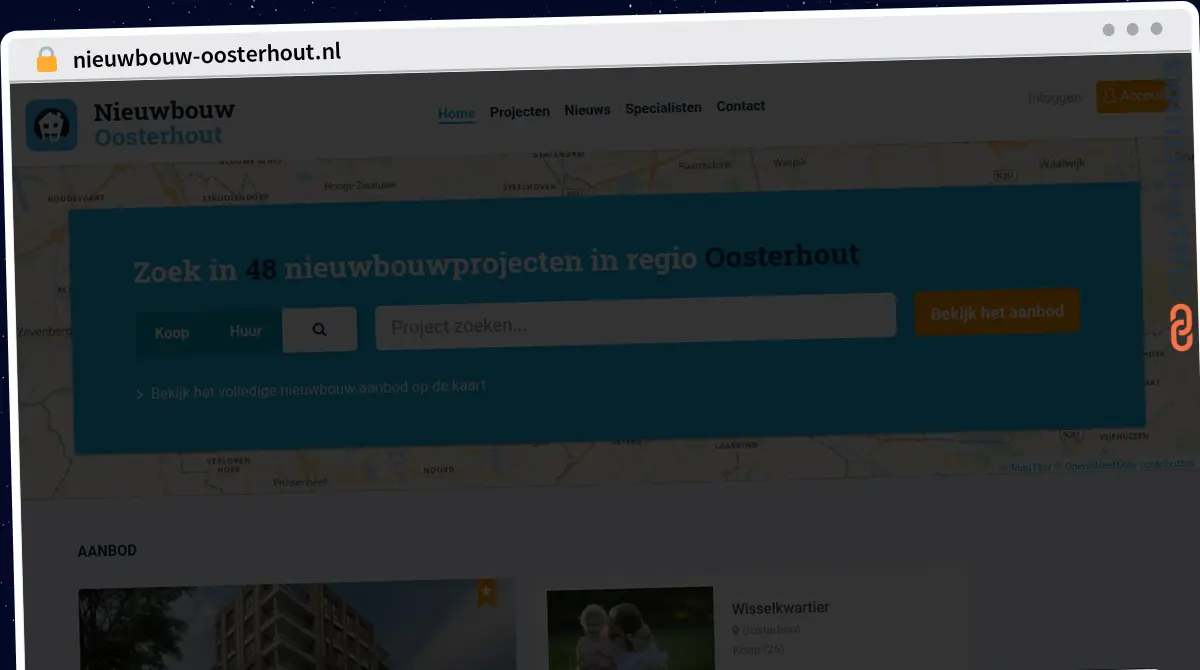Open the Projecten menu item
Viewport: 1200px width, 670px height.
pyautogui.click(x=520, y=111)
